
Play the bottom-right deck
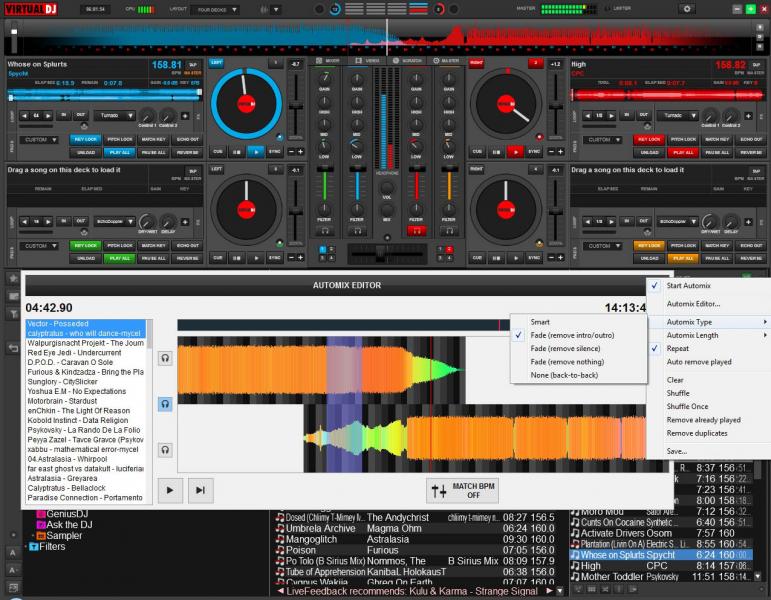515,258
